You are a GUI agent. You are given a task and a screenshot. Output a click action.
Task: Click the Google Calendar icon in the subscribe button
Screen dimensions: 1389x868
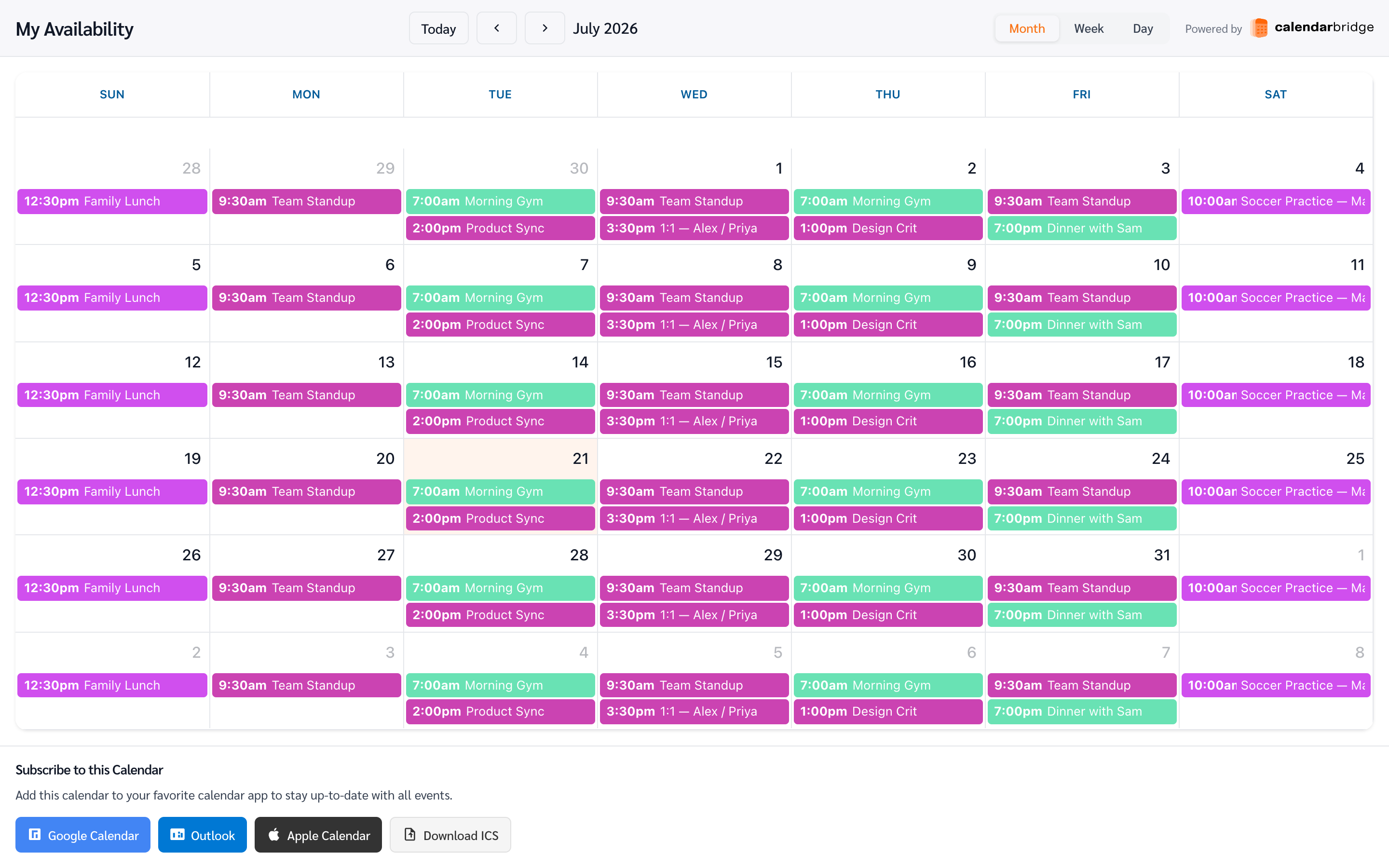34,835
